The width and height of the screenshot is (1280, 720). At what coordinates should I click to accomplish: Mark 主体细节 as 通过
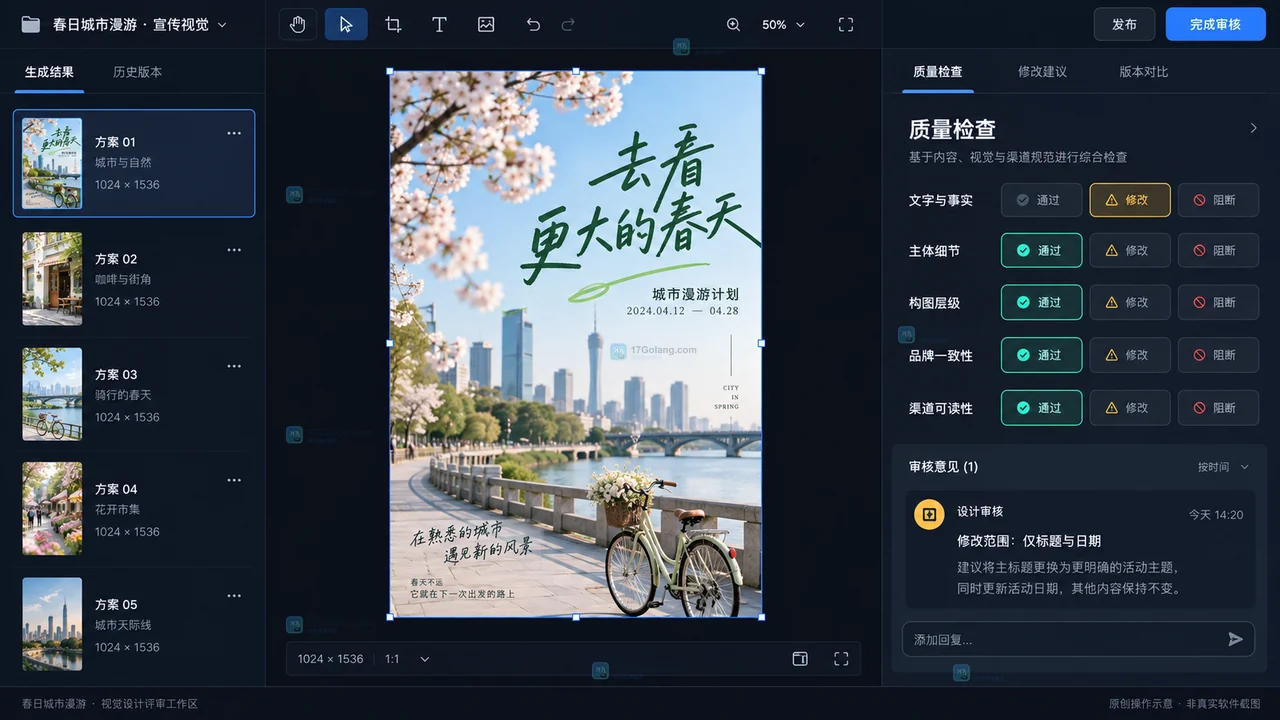tap(1041, 250)
